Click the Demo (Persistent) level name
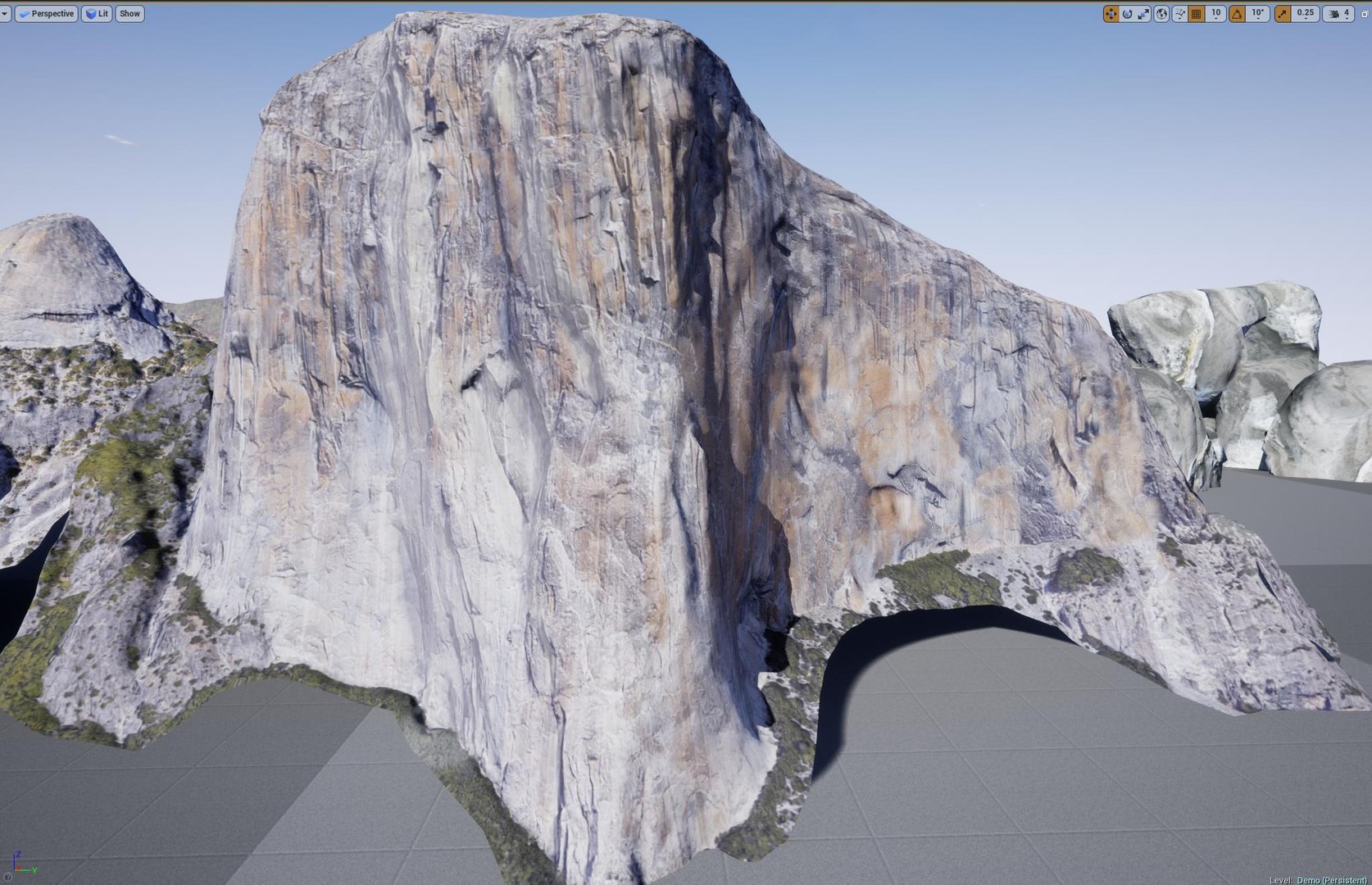Viewport: 1372px width, 885px height. point(1331,880)
